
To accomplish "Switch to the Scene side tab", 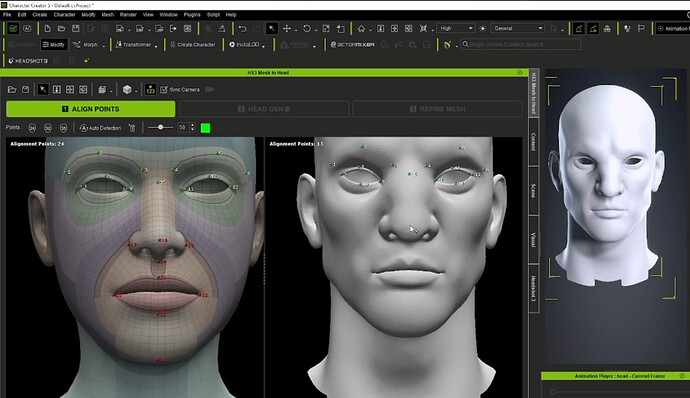I will 533,191.
